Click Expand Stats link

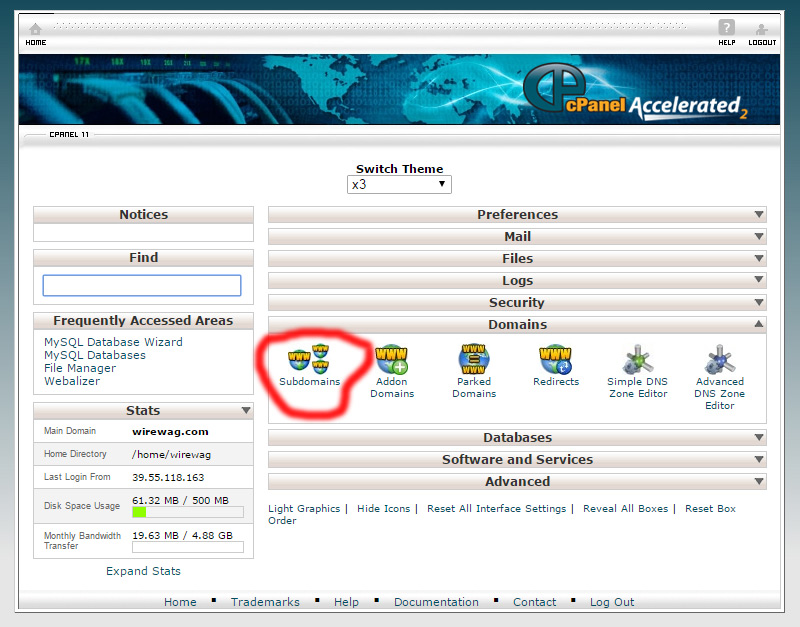click(x=143, y=571)
